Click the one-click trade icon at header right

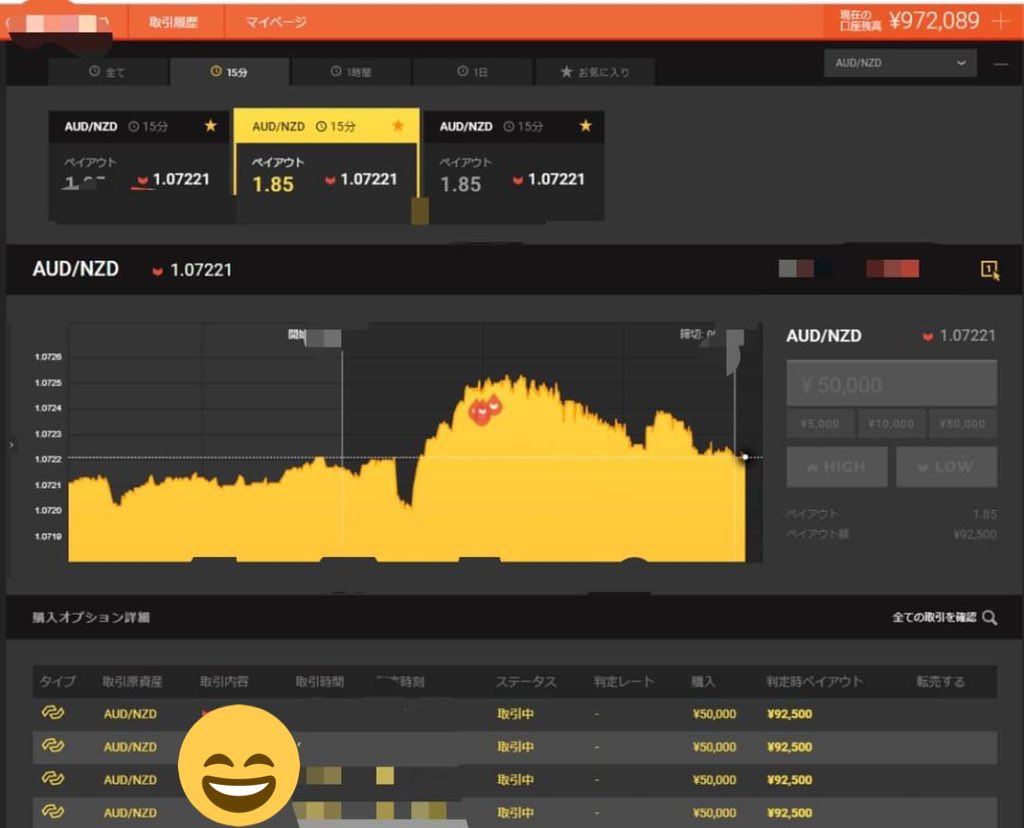[x=990, y=270]
